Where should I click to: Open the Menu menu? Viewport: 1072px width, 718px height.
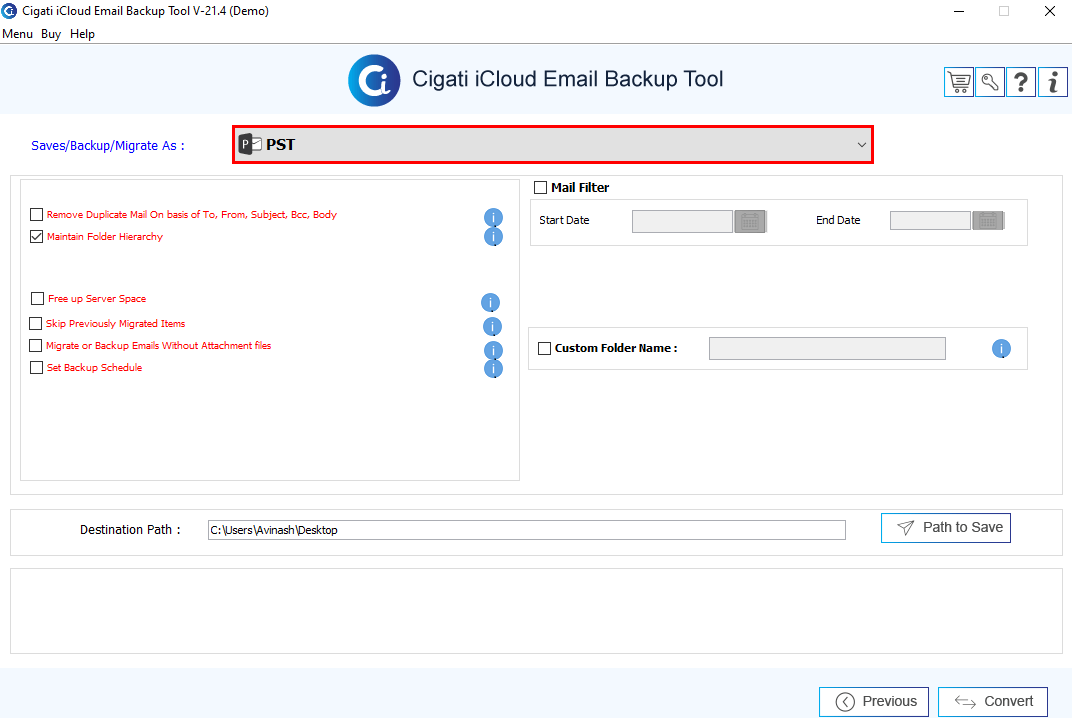pos(17,34)
